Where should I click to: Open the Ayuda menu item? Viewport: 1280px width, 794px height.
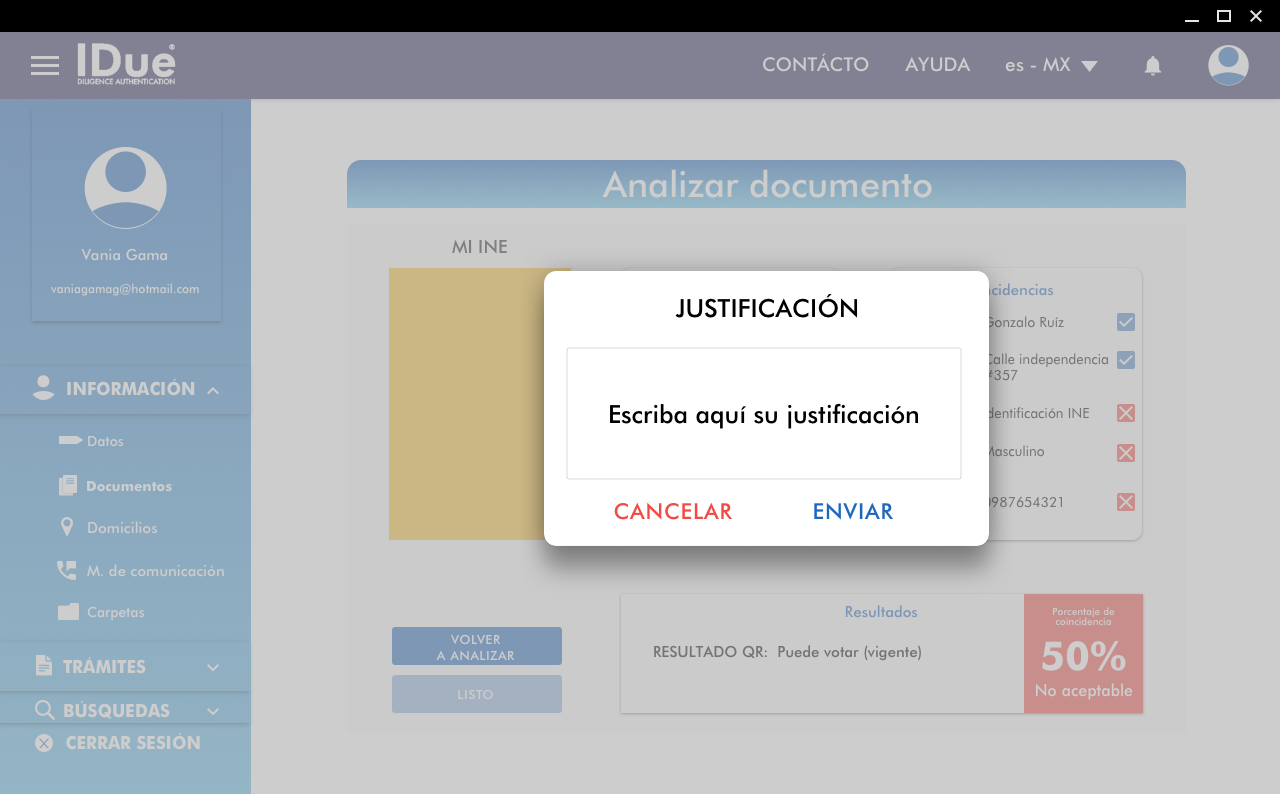(937, 65)
